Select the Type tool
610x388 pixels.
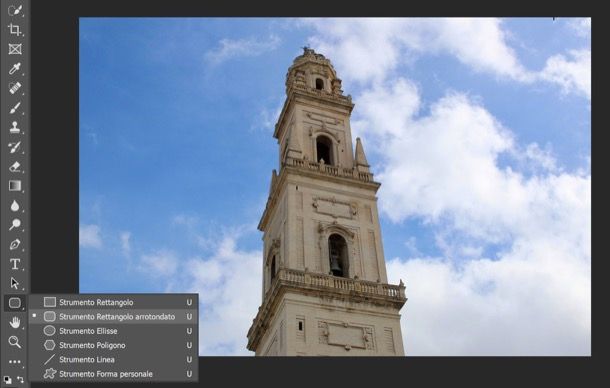click(x=15, y=264)
